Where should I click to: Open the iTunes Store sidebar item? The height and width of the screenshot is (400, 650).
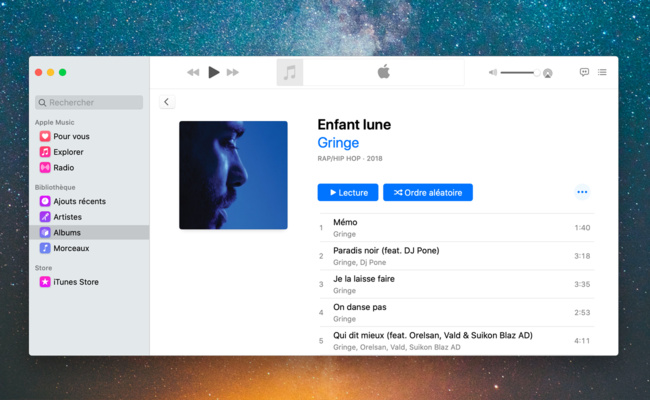pos(89,282)
